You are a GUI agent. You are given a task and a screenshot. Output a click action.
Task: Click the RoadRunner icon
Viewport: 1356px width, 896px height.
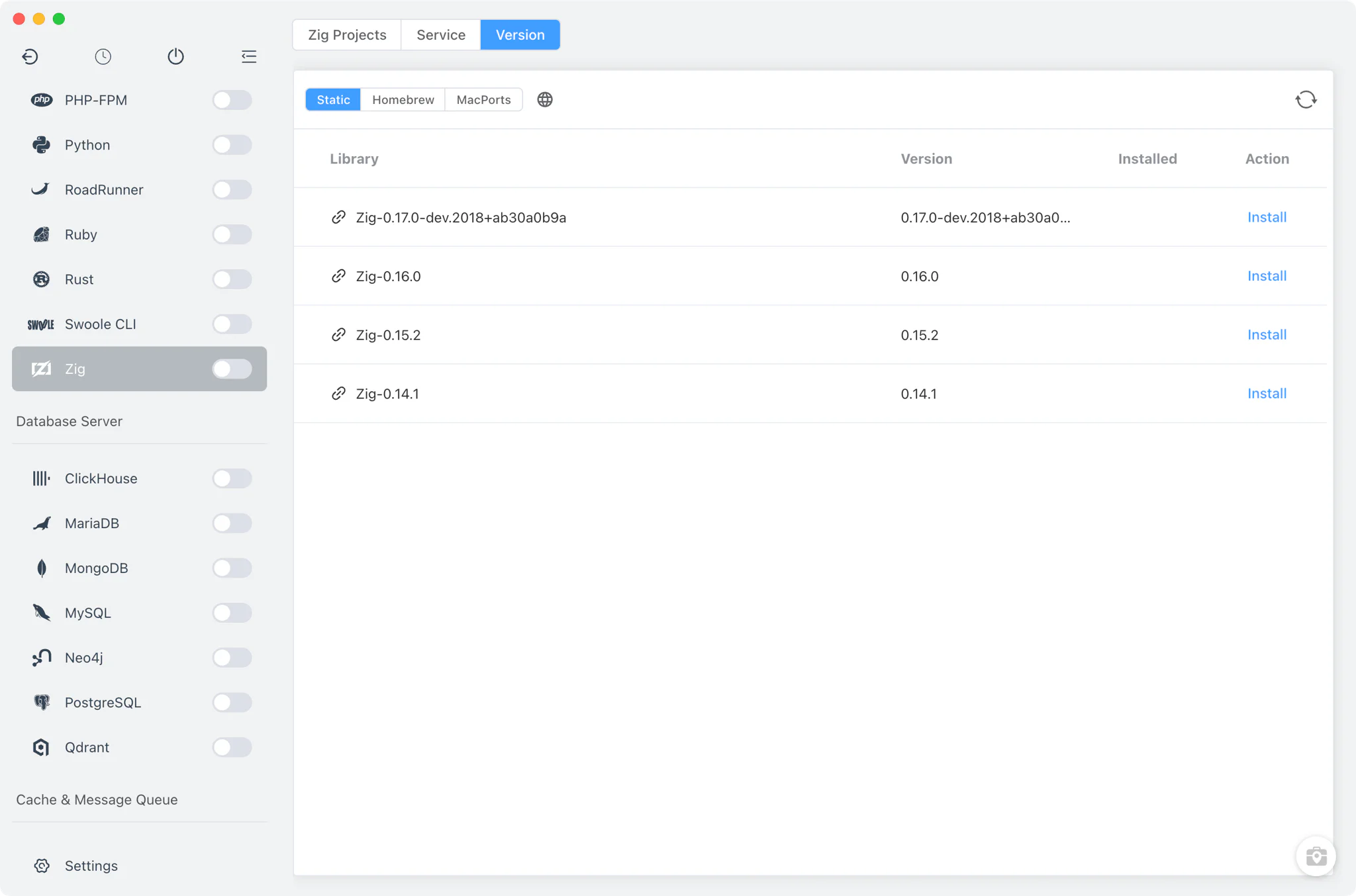41,189
